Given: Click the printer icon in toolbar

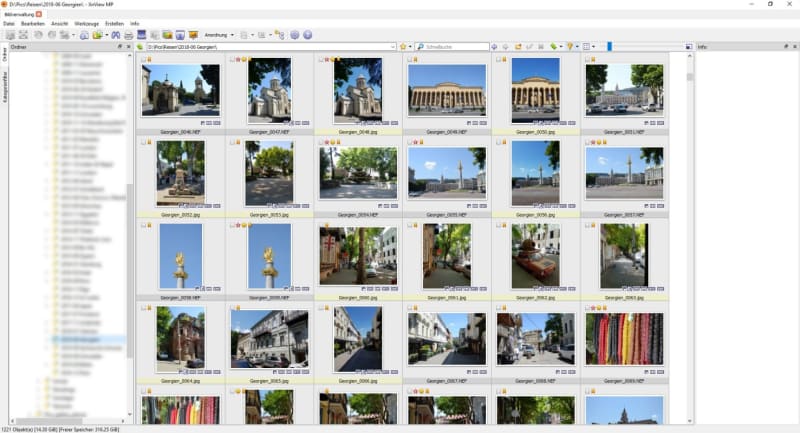Looking at the screenshot, I should point(129,35).
